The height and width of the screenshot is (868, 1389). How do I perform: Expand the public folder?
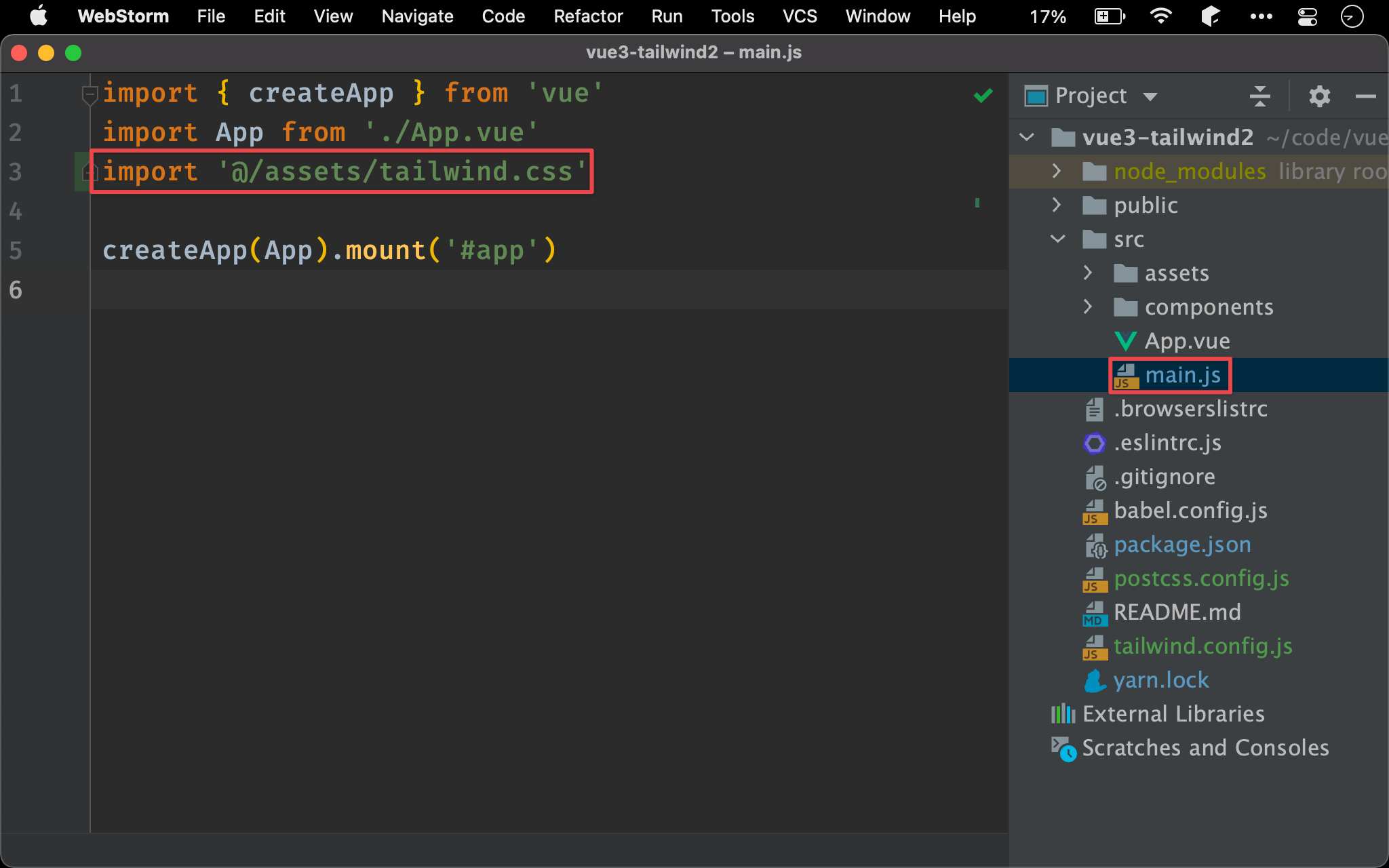[x=1056, y=205]
